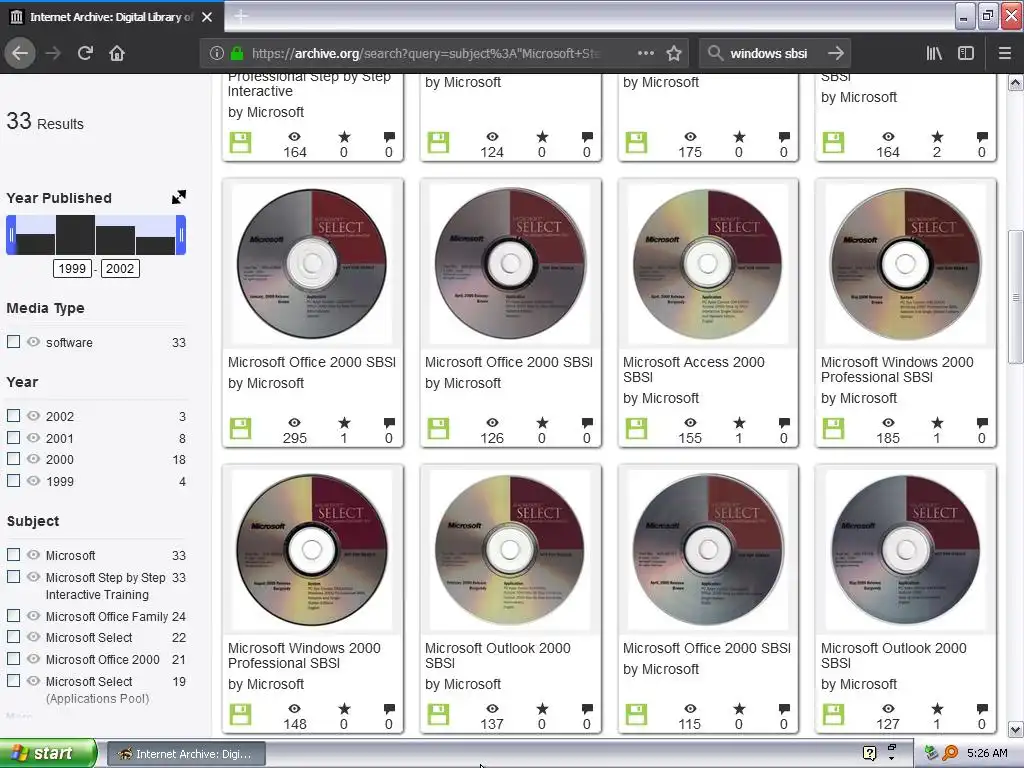Check the 2000 year filter
This screenshot has width=1024, height=768.
pyautogui.click(x=13, y=459)
